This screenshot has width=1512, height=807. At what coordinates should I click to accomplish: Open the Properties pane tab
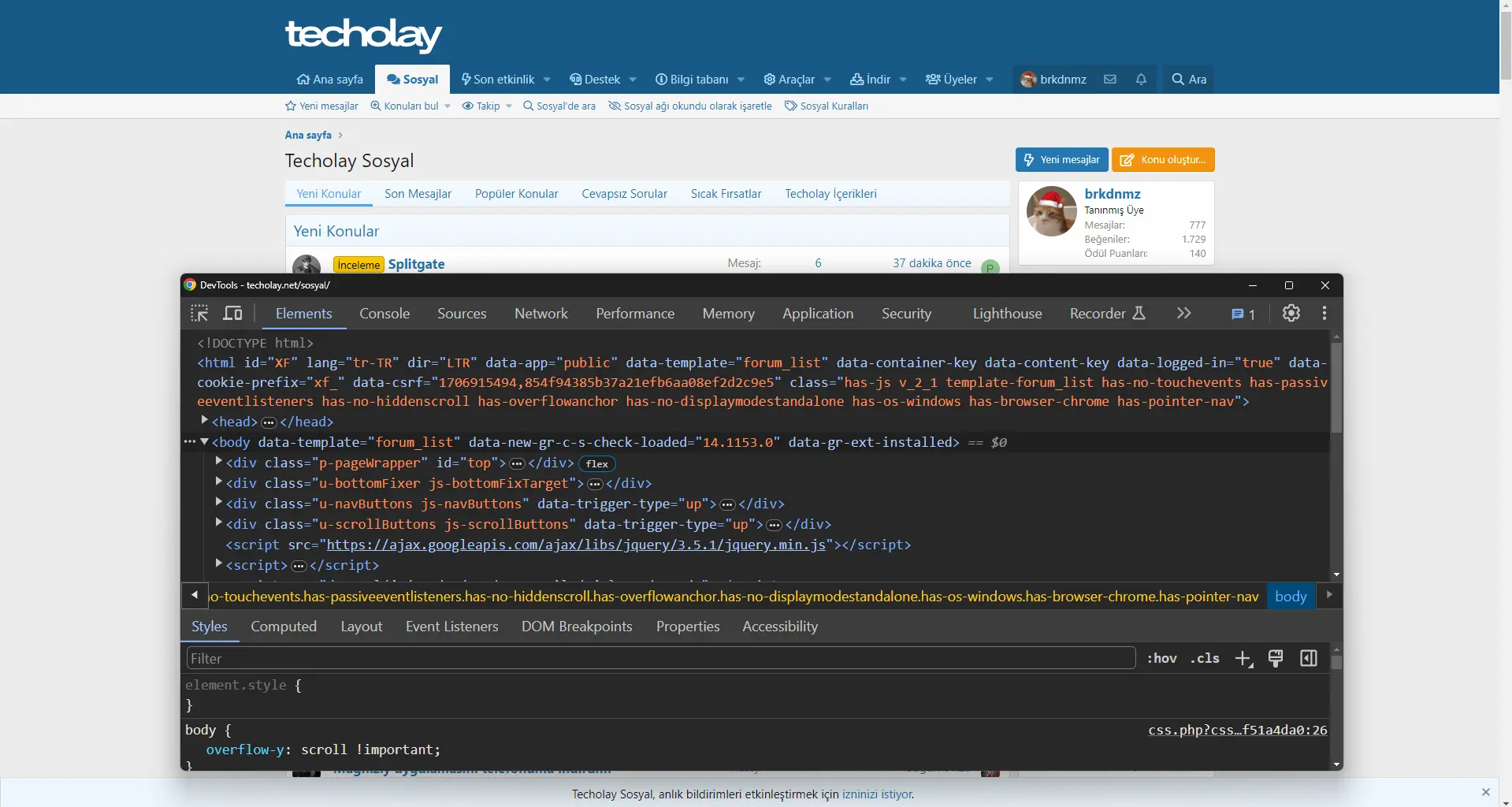(688, 627)
